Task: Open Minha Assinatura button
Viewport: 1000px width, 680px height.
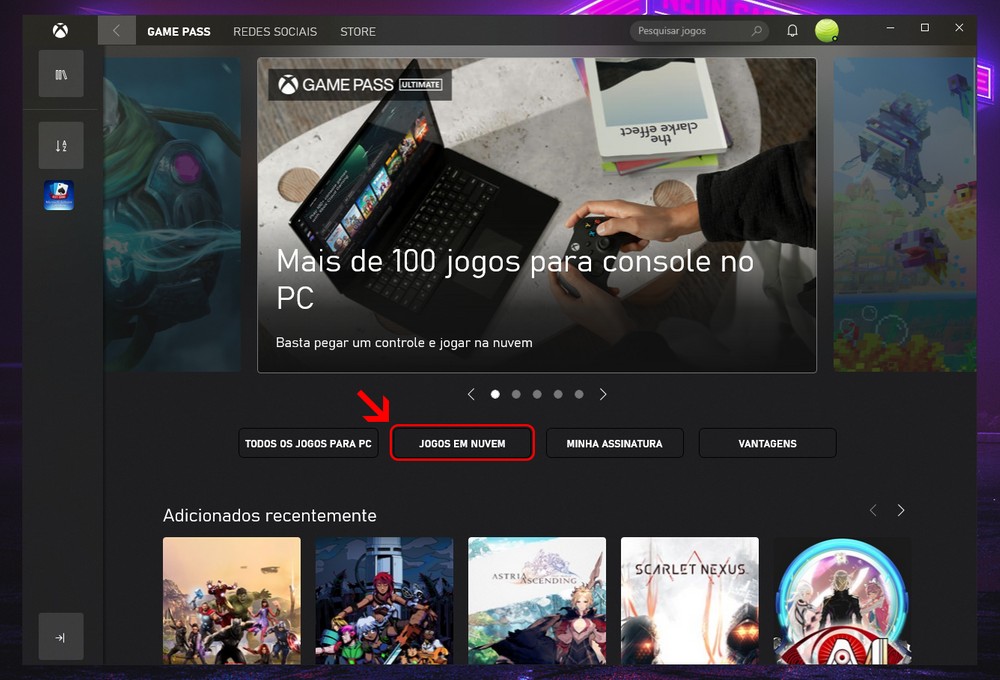Action: point(614,443)
